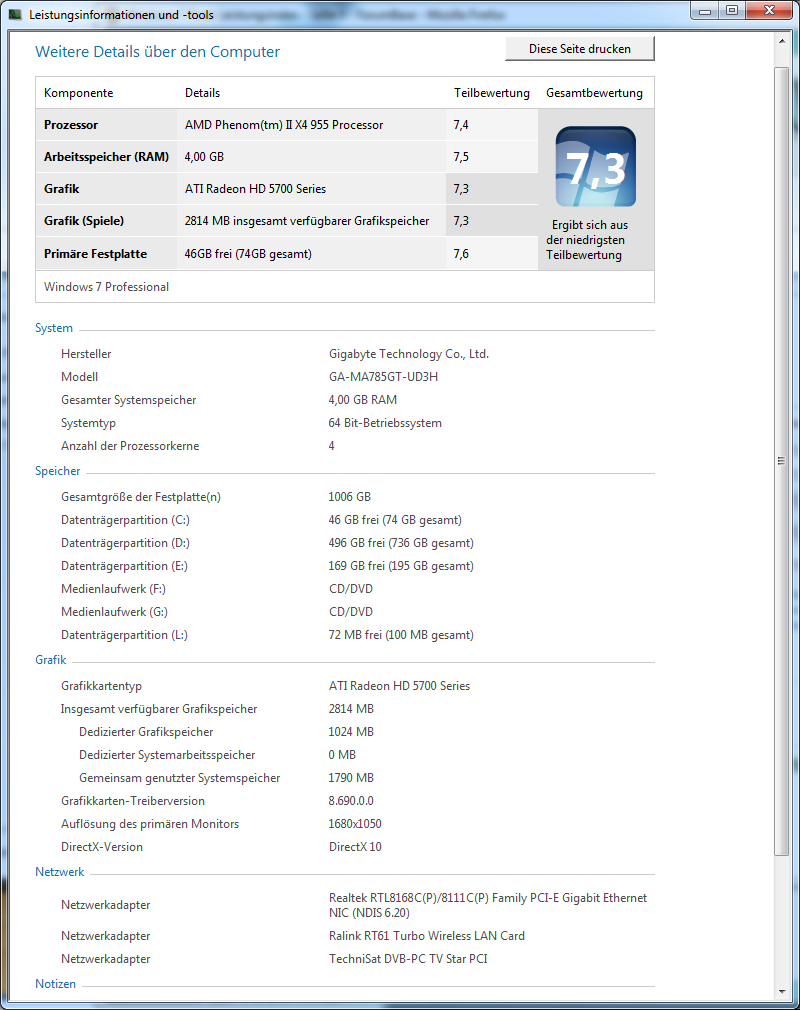
Task: Click the processor score 7,4
Action: click(461, 125)
